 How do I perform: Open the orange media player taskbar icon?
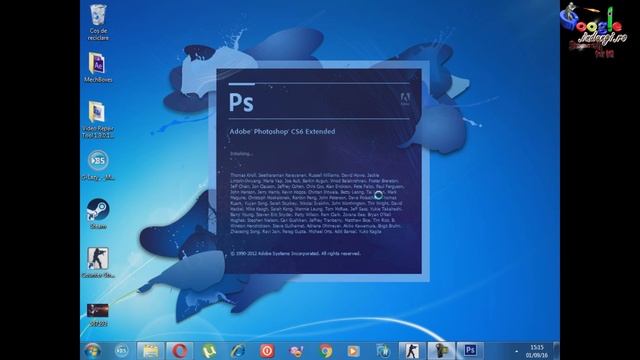353,351
